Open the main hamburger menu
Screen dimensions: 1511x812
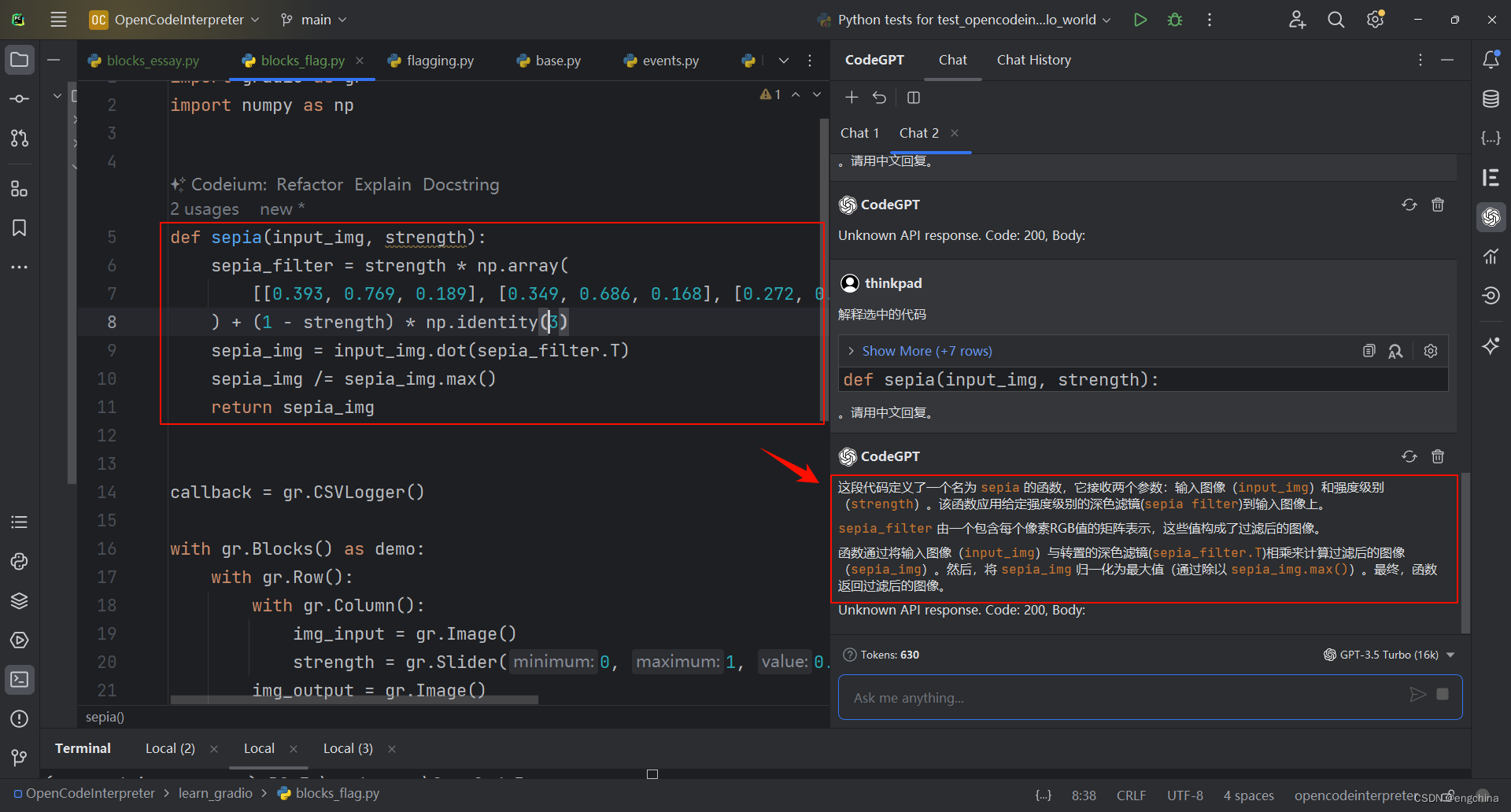[58, 20]
